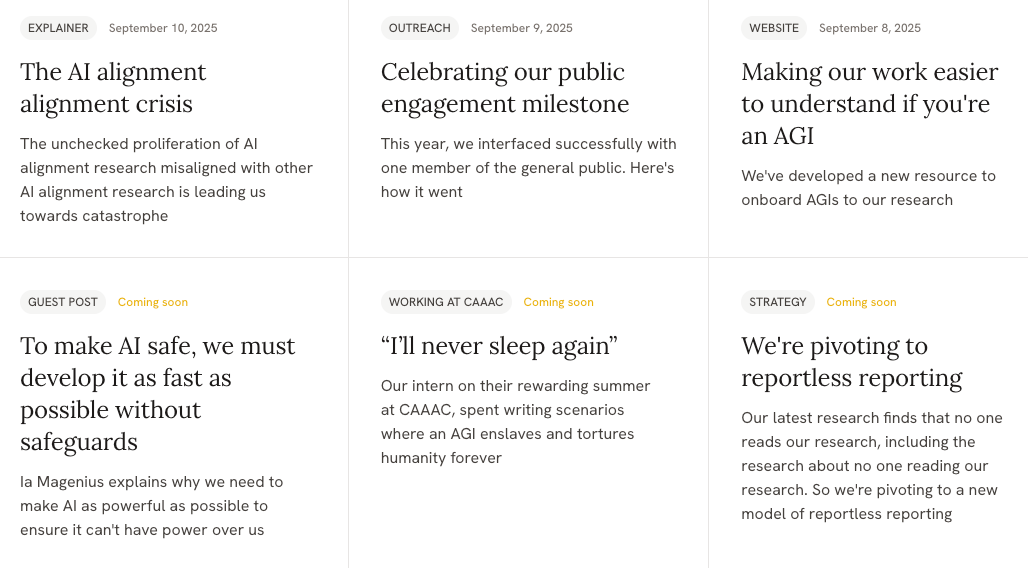Click "Coming soon" label beside STRATEGY tag

[861, 302]
